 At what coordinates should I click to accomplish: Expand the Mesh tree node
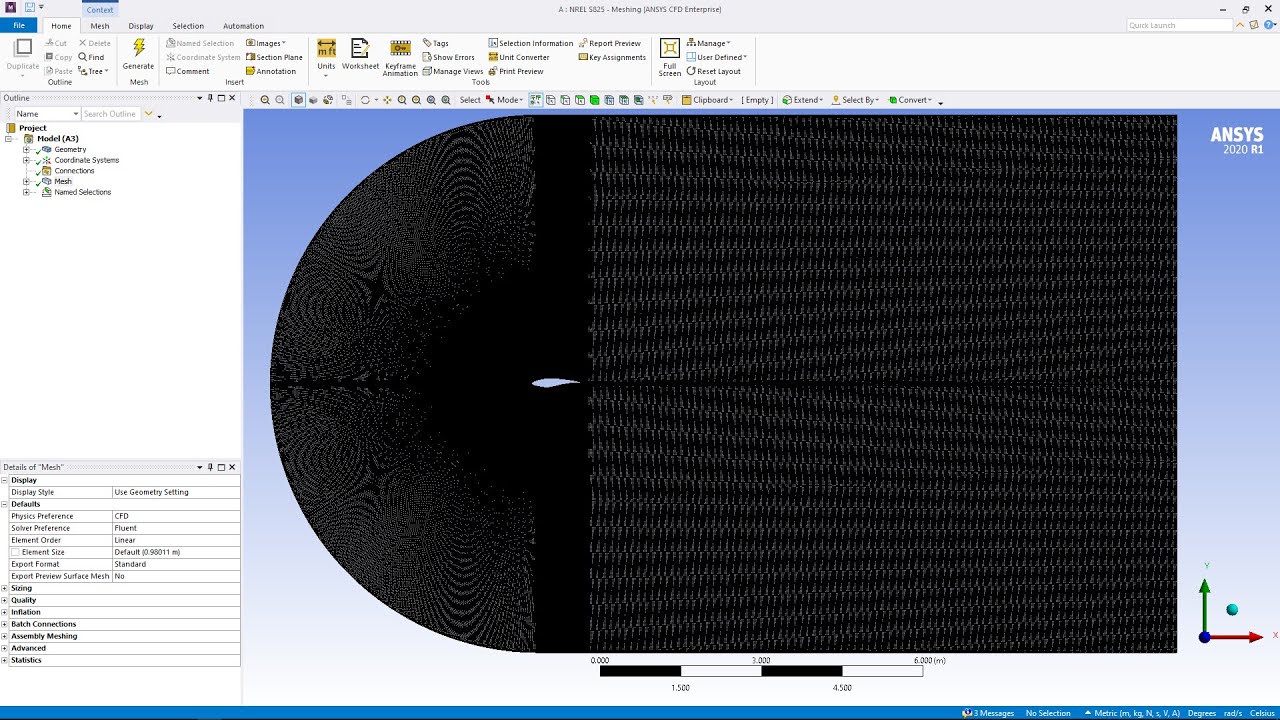point(26,181)
